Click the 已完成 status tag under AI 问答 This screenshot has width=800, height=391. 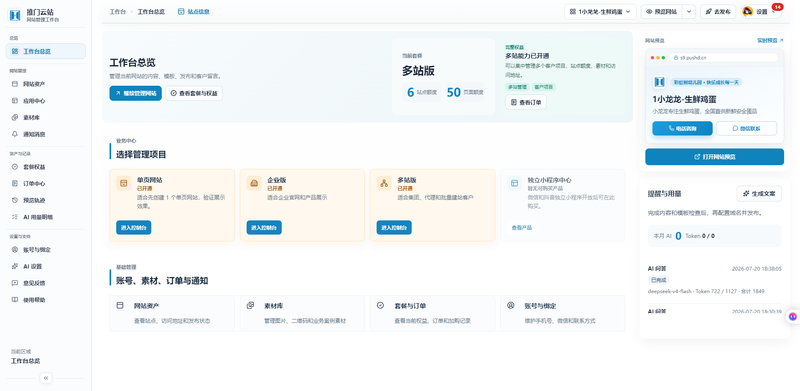(x=658, y=280)
